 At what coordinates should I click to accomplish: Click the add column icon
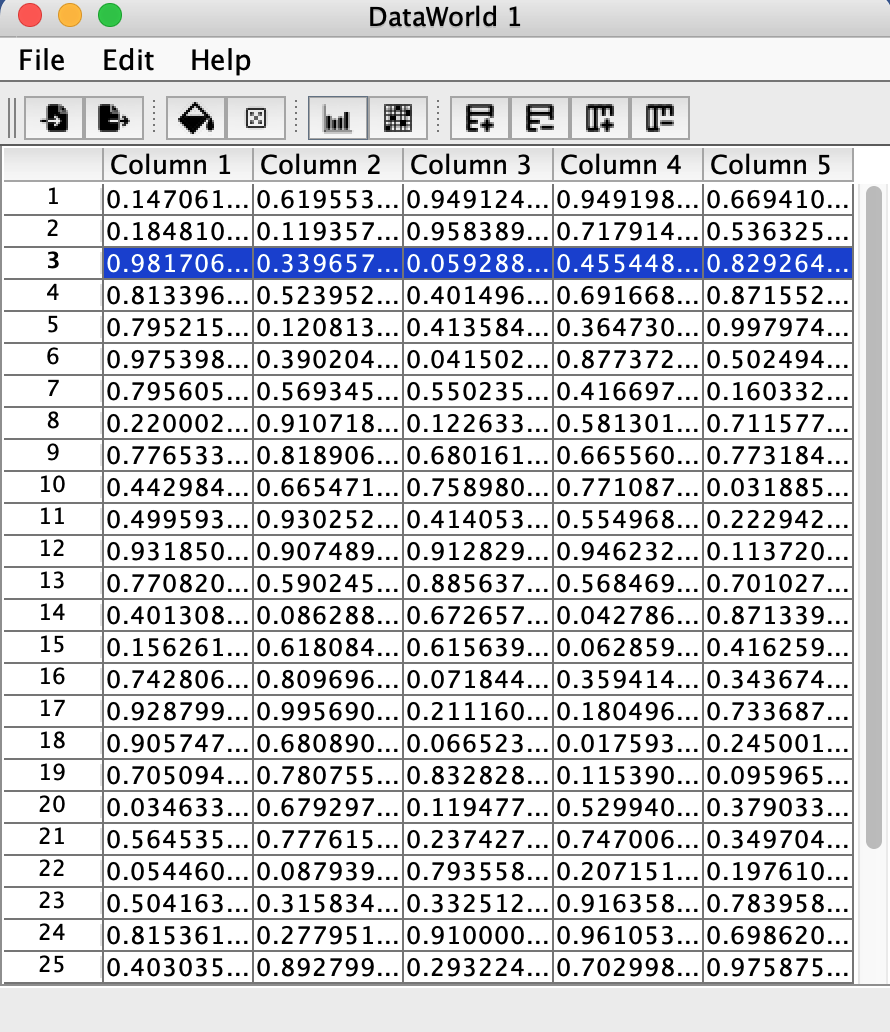click(600, 118)
